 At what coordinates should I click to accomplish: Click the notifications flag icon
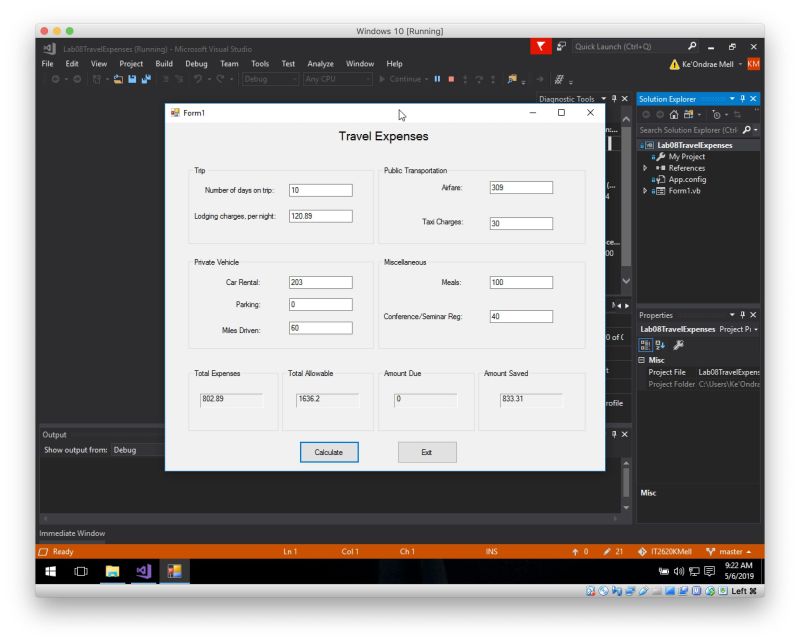(541, 46)
